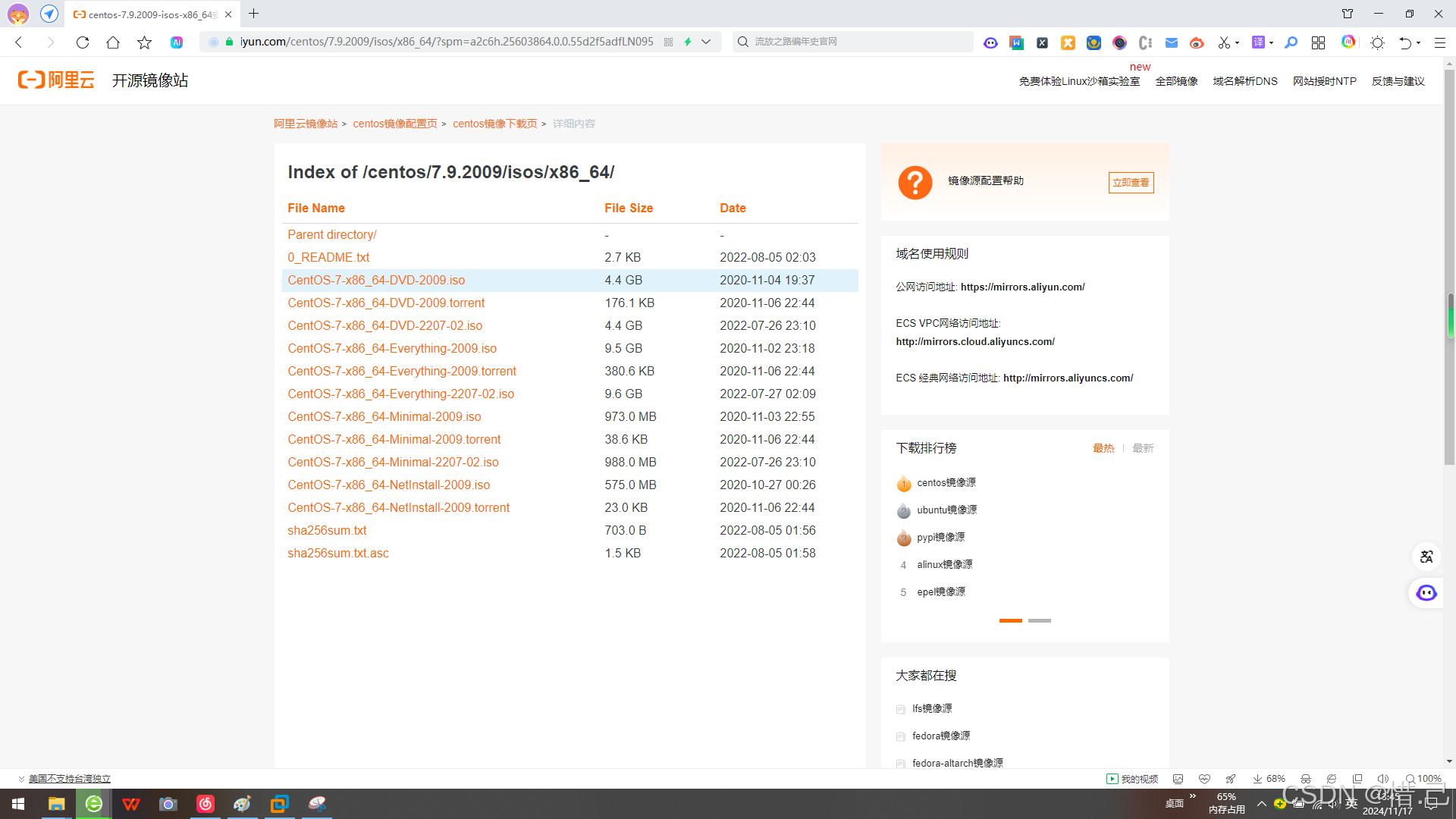Go to browser home page icon
The width and height of the screenshot is (1456, 819).
[113, 42]
